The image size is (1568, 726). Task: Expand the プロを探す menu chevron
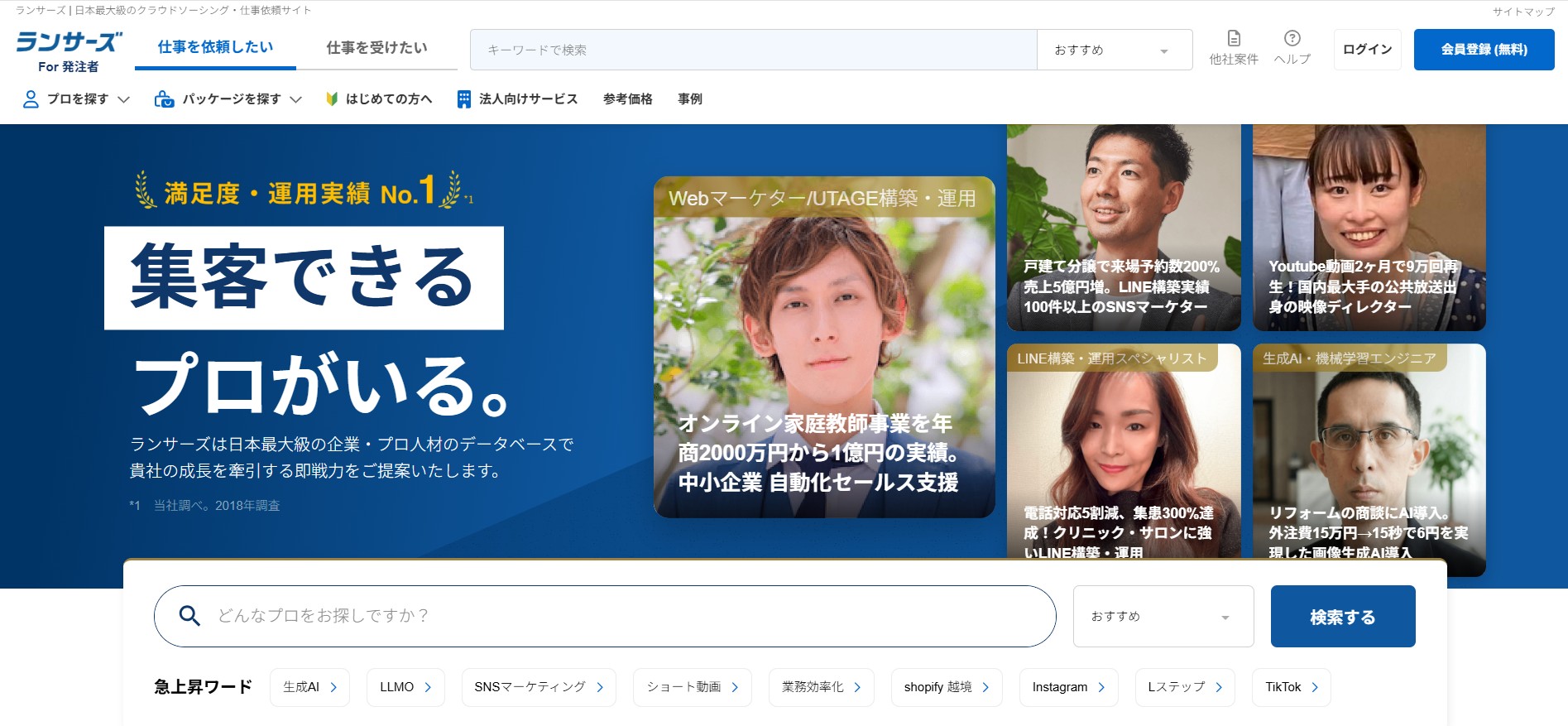click(124, 99)
